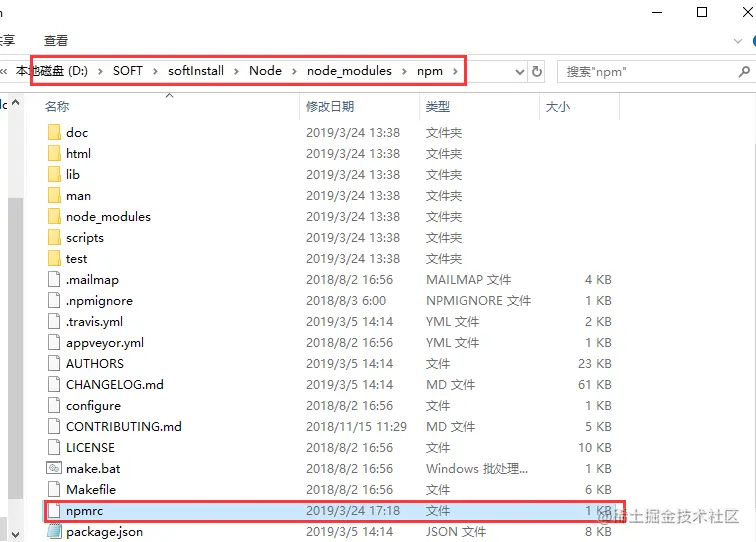Expand the chevron after SOFT in path
Viewport: 756px width, 542px height.
pos(155,71)
